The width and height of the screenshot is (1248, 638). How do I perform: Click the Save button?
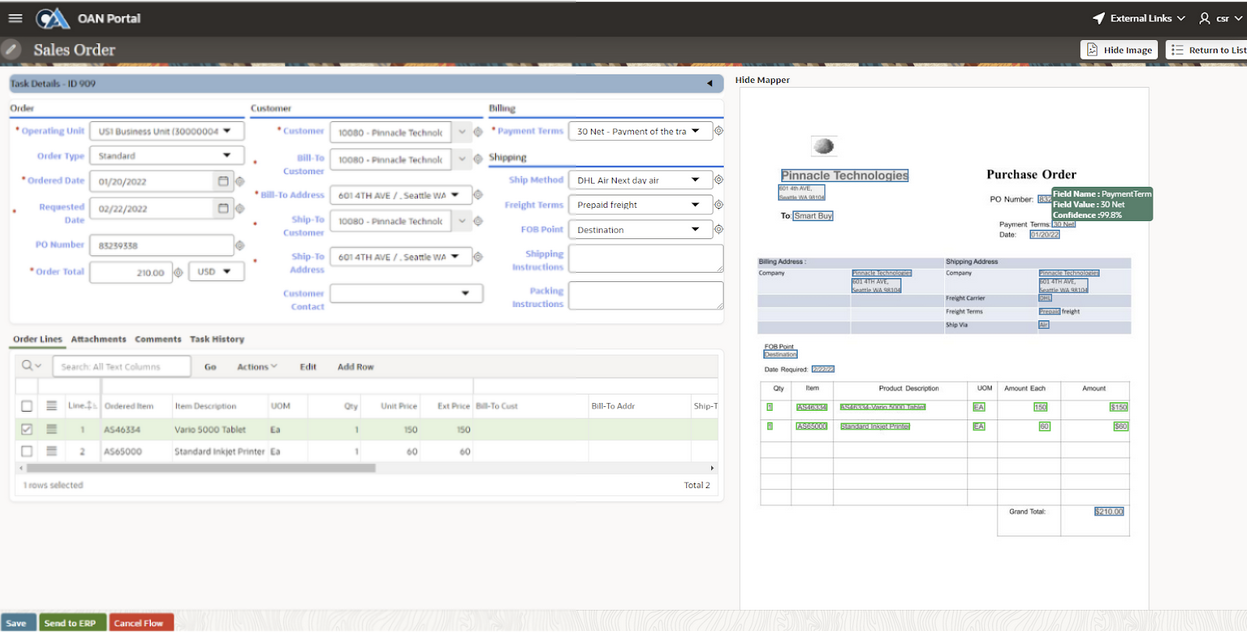17,623
